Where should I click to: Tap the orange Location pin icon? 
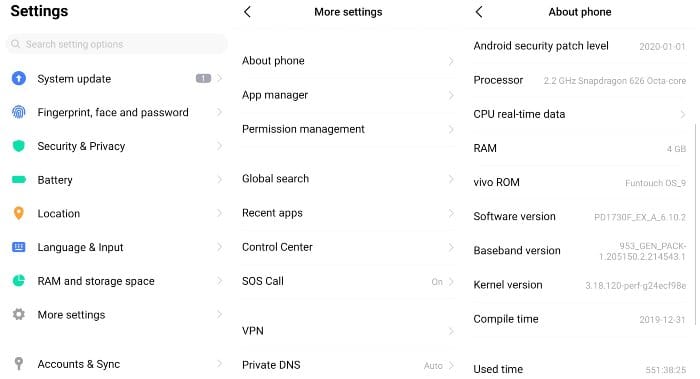point(19,213)
